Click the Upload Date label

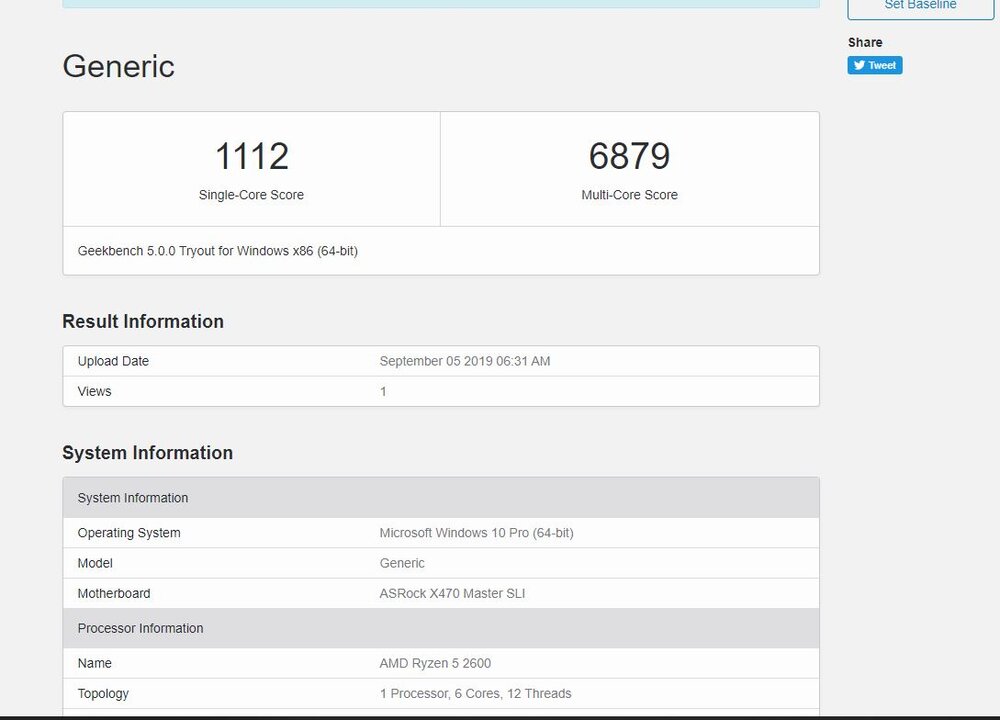(113, 361)
